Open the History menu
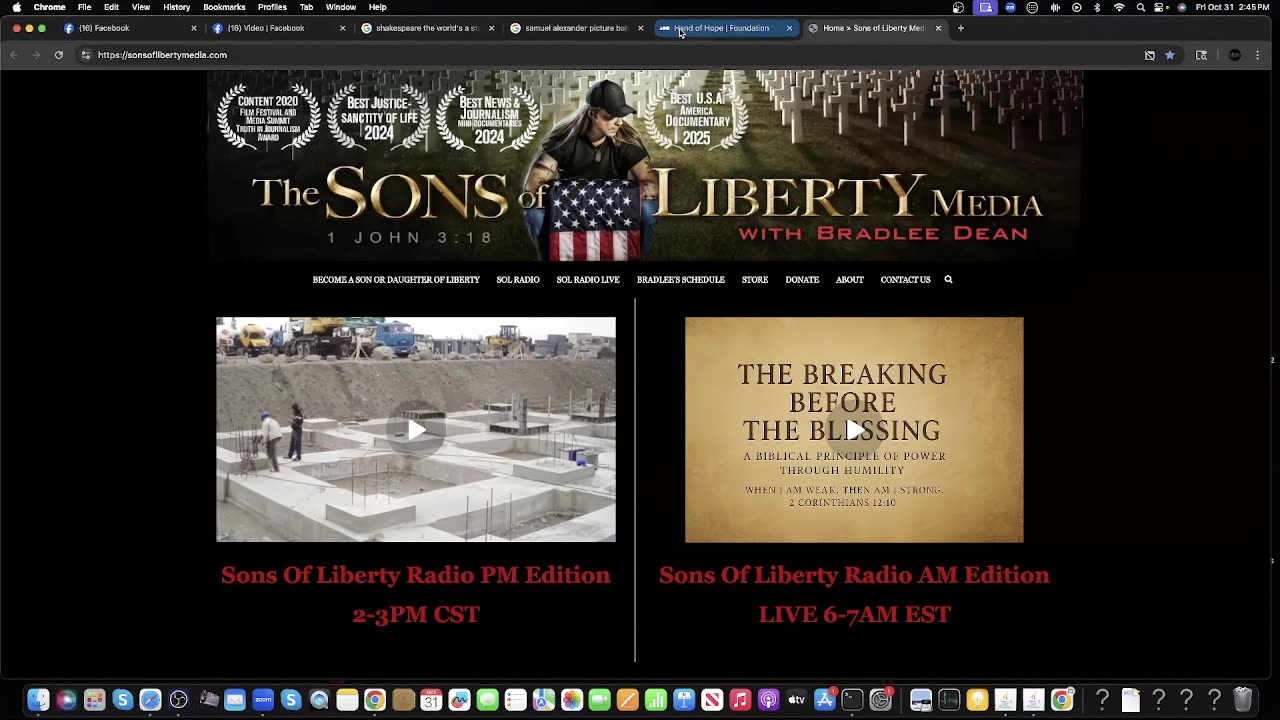Viewport: 1280px width, 720px height. point(177,7)
